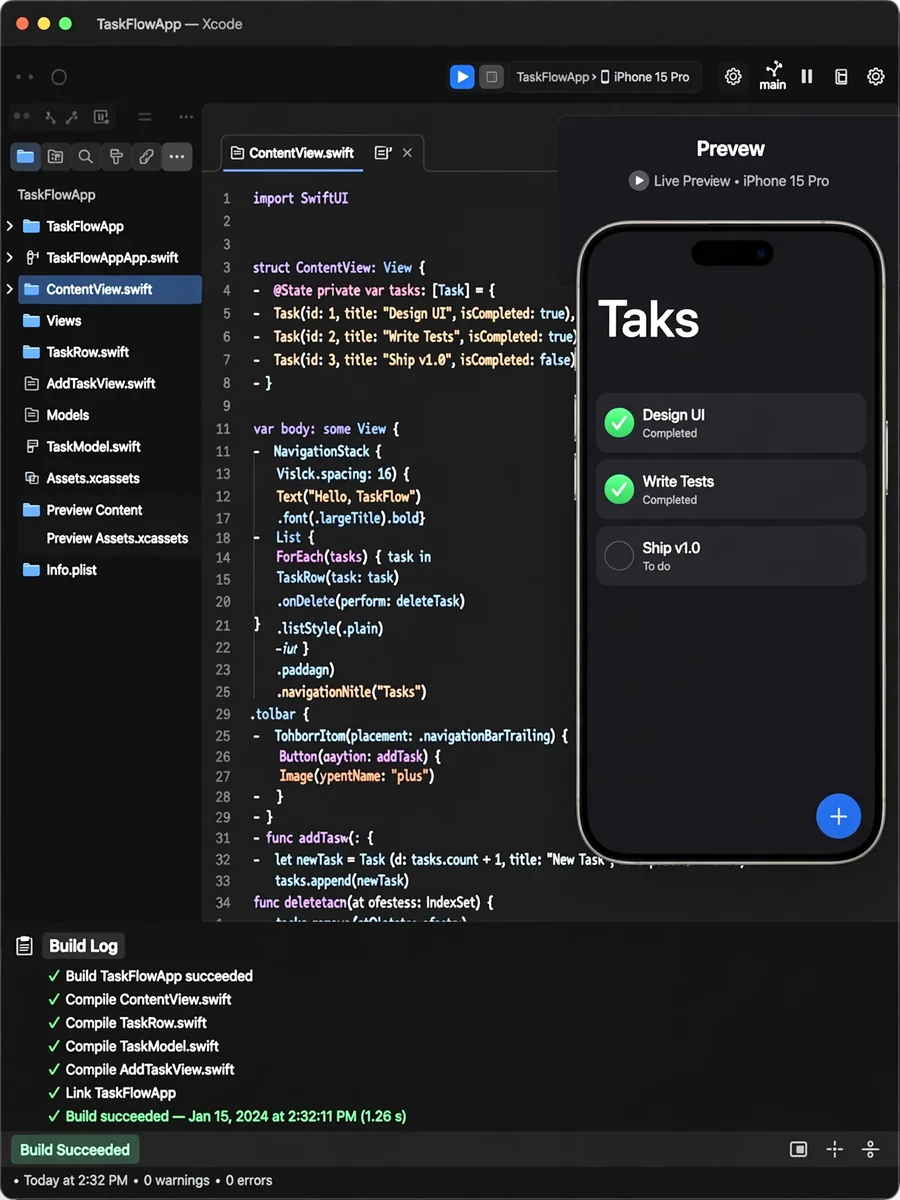Select Assets.xcassets in navigator

(x=93, y=478)
